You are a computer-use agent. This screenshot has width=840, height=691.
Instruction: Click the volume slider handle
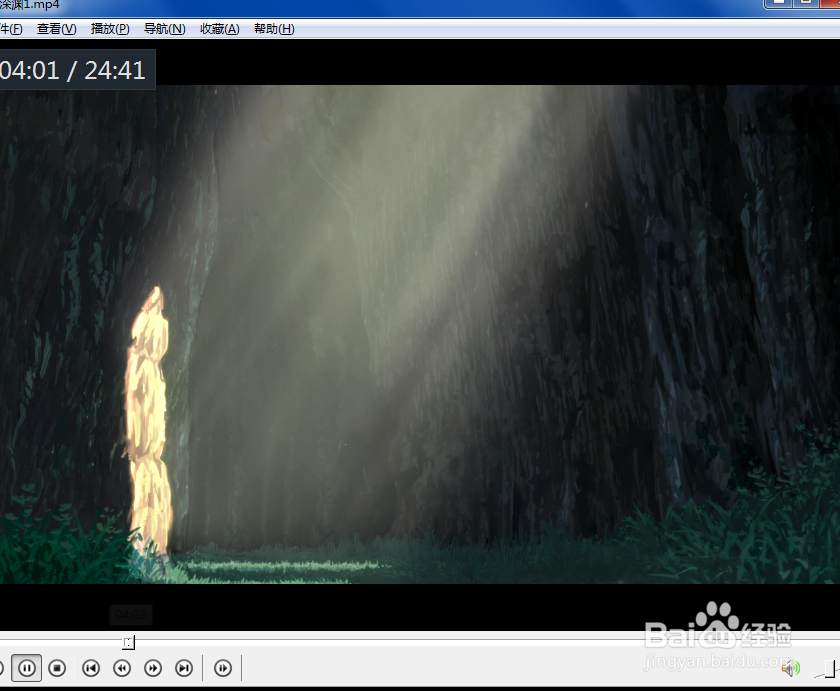(830, 669)
